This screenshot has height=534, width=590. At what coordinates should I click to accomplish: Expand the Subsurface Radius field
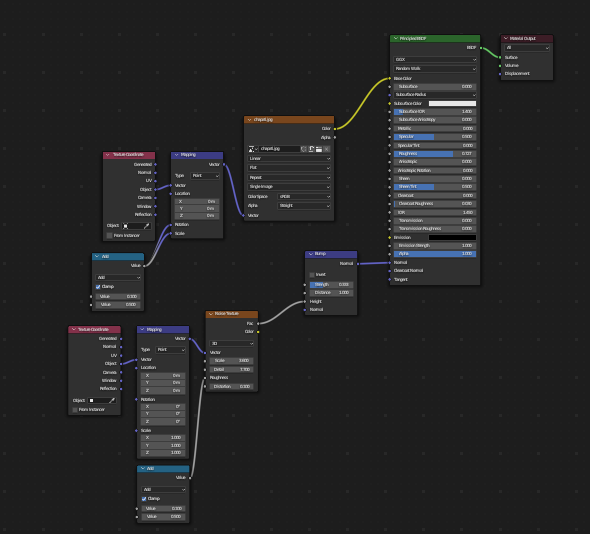435,95
